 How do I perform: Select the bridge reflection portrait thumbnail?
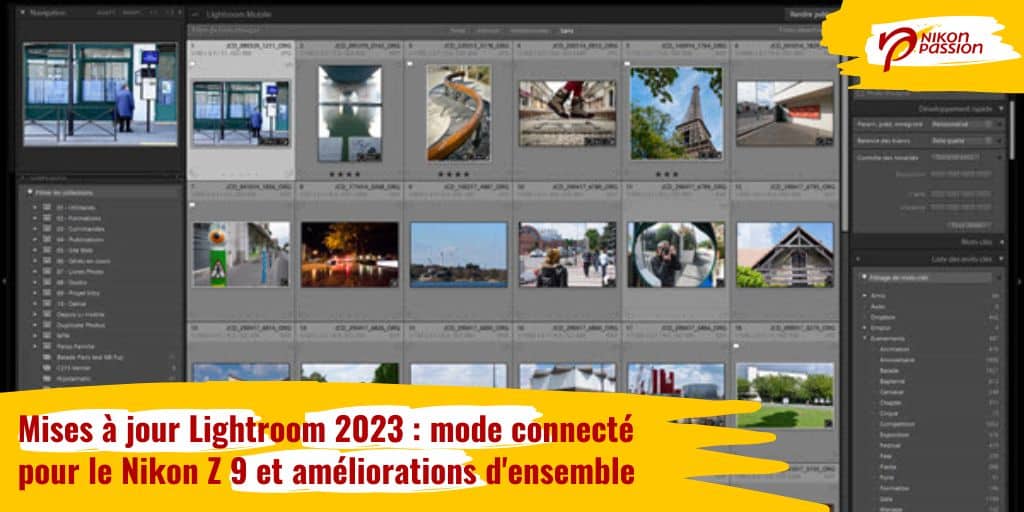tap(349, 113)
